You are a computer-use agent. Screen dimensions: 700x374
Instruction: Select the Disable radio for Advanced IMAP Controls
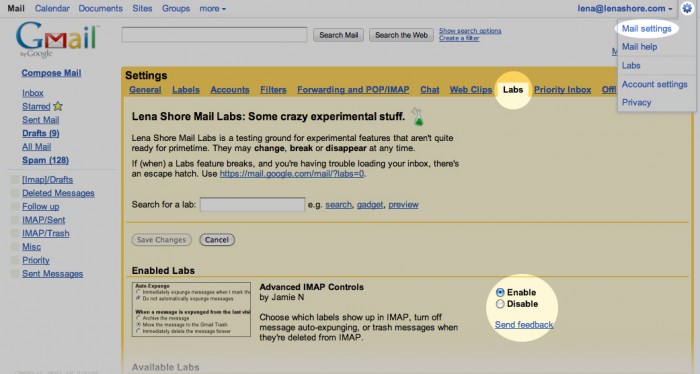click(500, 304)
